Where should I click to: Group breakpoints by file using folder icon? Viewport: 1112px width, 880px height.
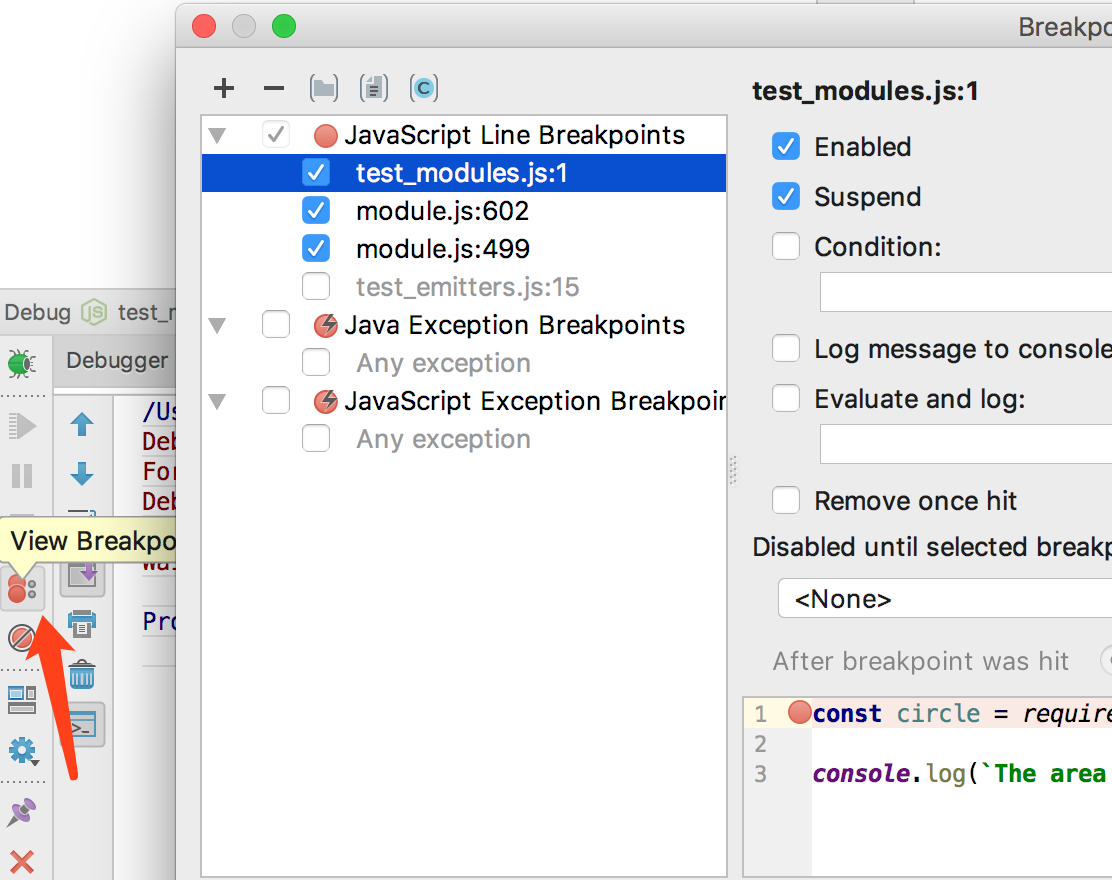pos(324,87)
